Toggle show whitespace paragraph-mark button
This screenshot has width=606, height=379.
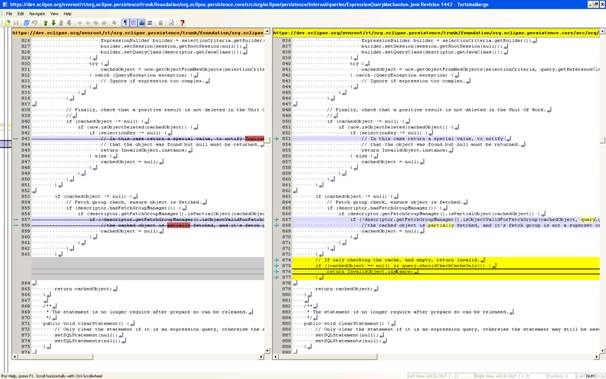[125, 23]
